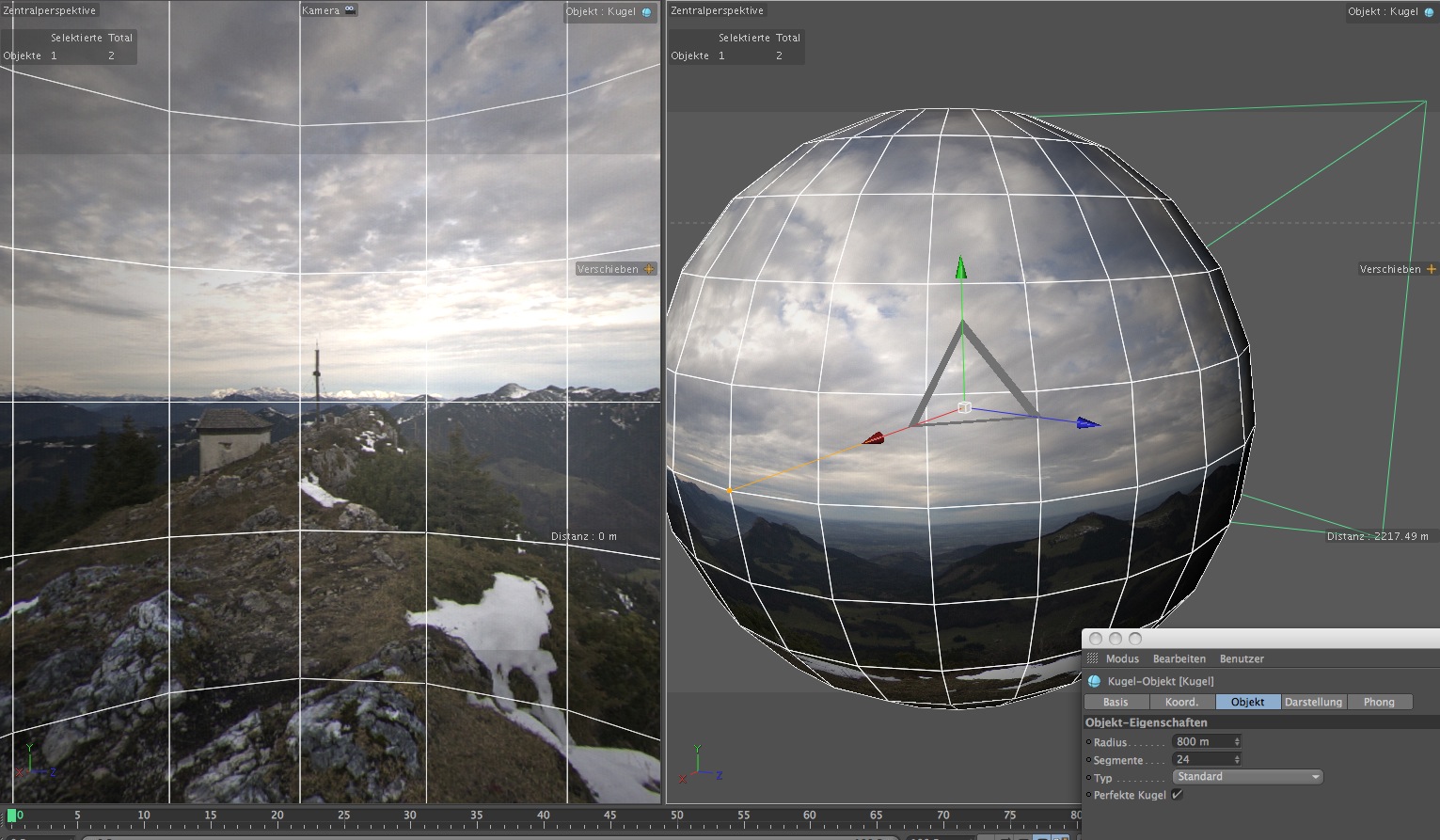Click the green Y-axis arrow of the gizmo
Image resolution: width=1440 pixels, height=840 pixels.
(960, 267)
